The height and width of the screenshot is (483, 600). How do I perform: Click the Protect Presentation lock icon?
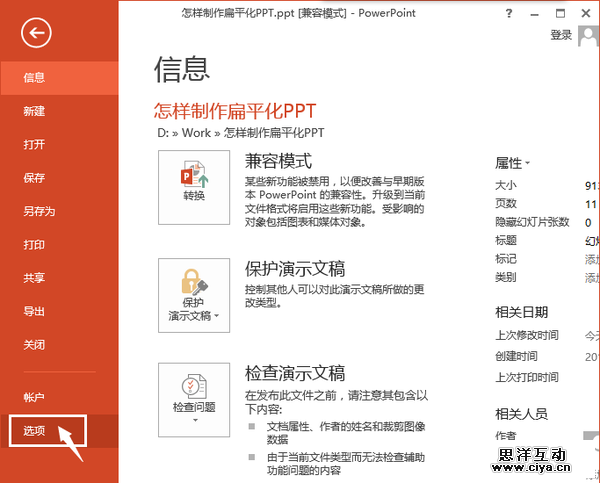(x=193, y=282)
